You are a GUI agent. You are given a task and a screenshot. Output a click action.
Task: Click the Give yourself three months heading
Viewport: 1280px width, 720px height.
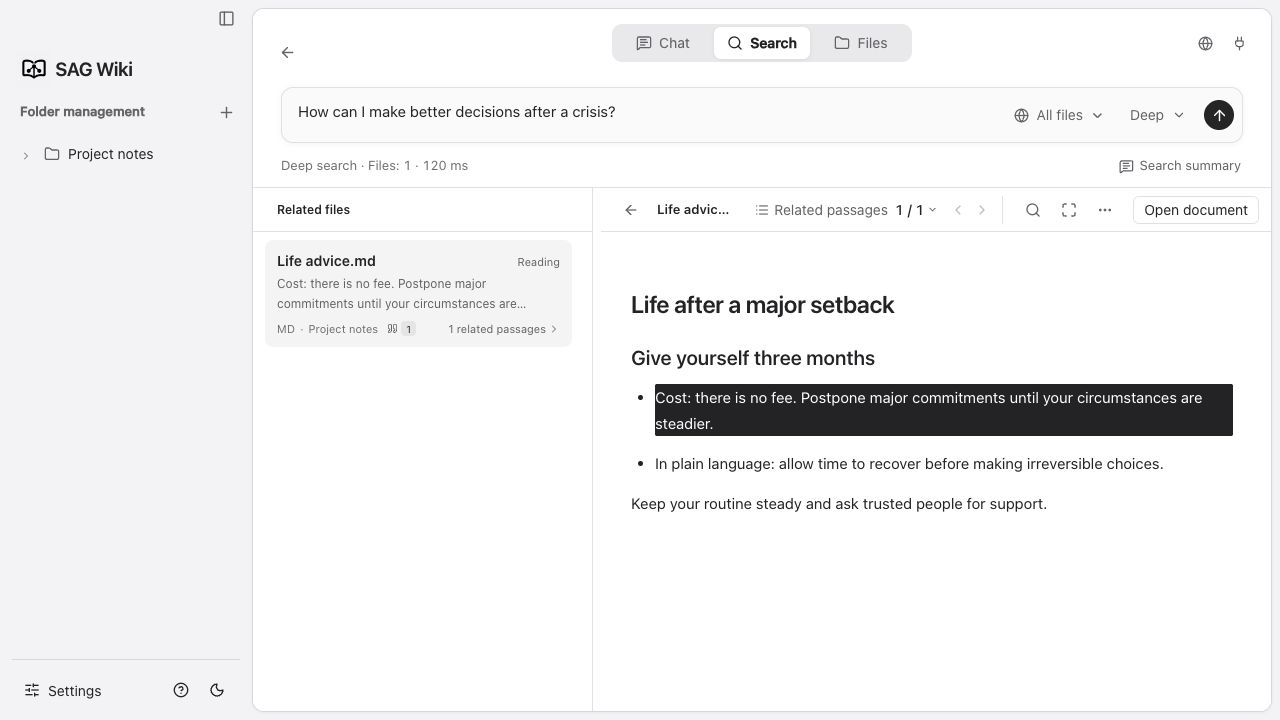pos(753,358)
